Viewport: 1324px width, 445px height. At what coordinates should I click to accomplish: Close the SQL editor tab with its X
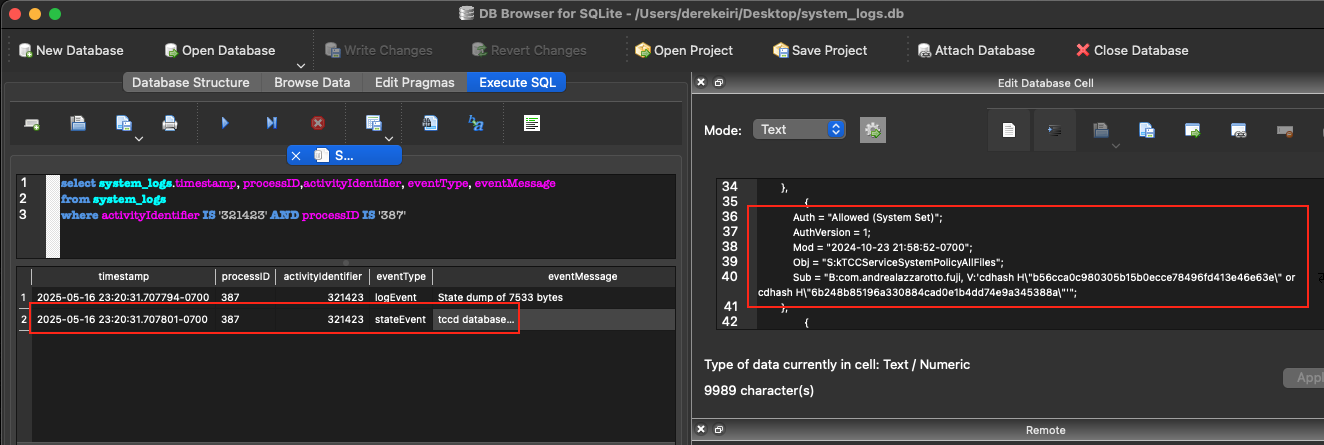(x=296, y=156)
